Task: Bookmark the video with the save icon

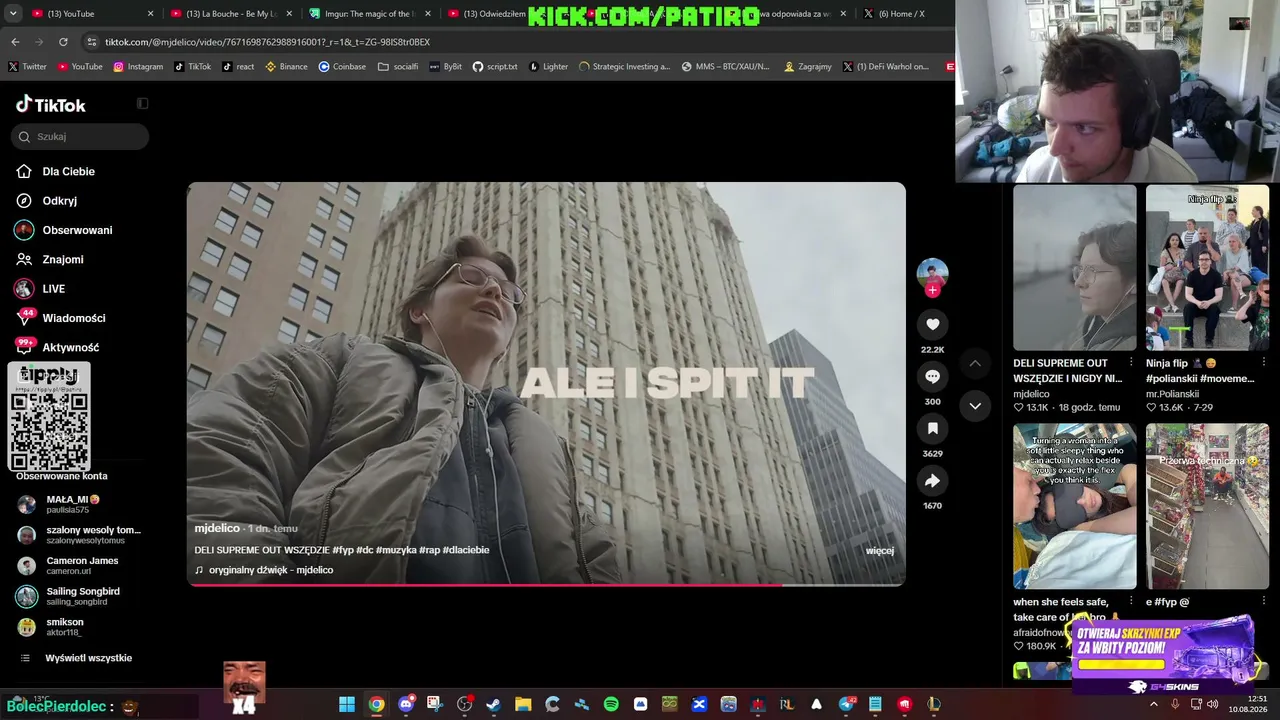Action: pos(932,429)
